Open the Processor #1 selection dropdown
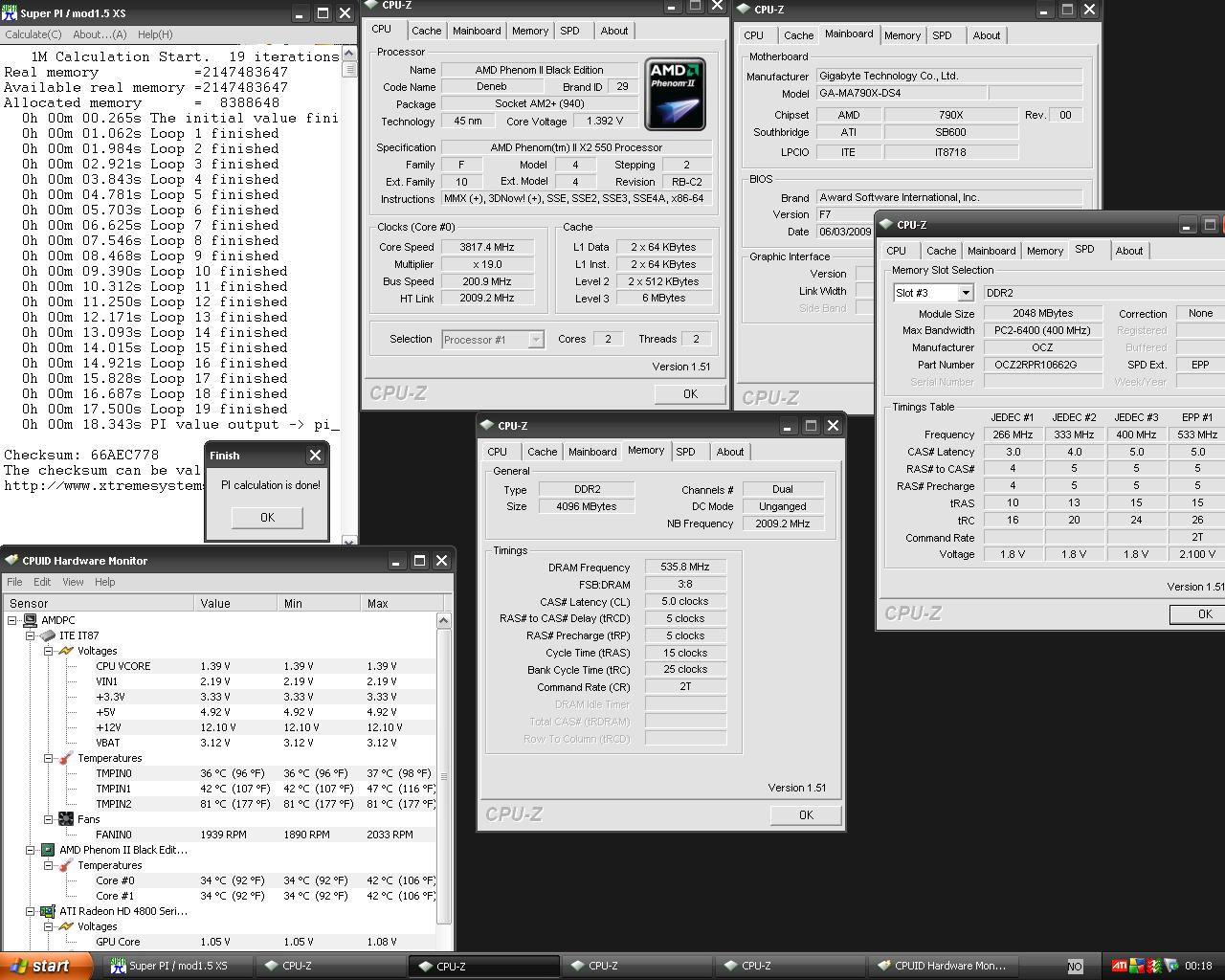The width and height of the screenshot is (1225, 980). pos(536,340)
